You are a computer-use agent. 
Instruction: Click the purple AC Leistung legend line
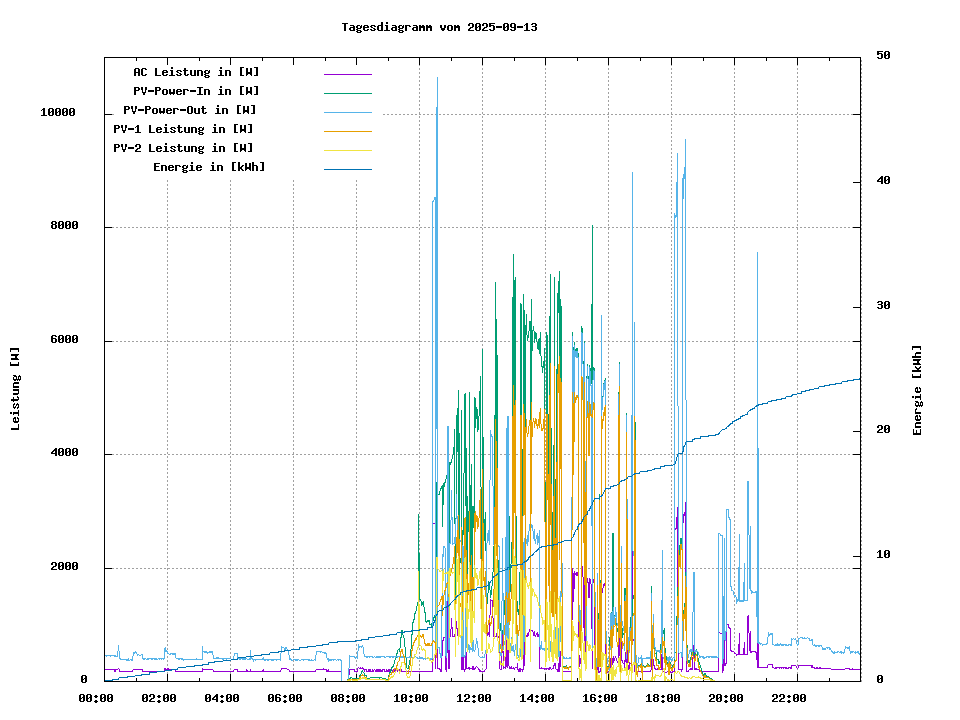347,73
